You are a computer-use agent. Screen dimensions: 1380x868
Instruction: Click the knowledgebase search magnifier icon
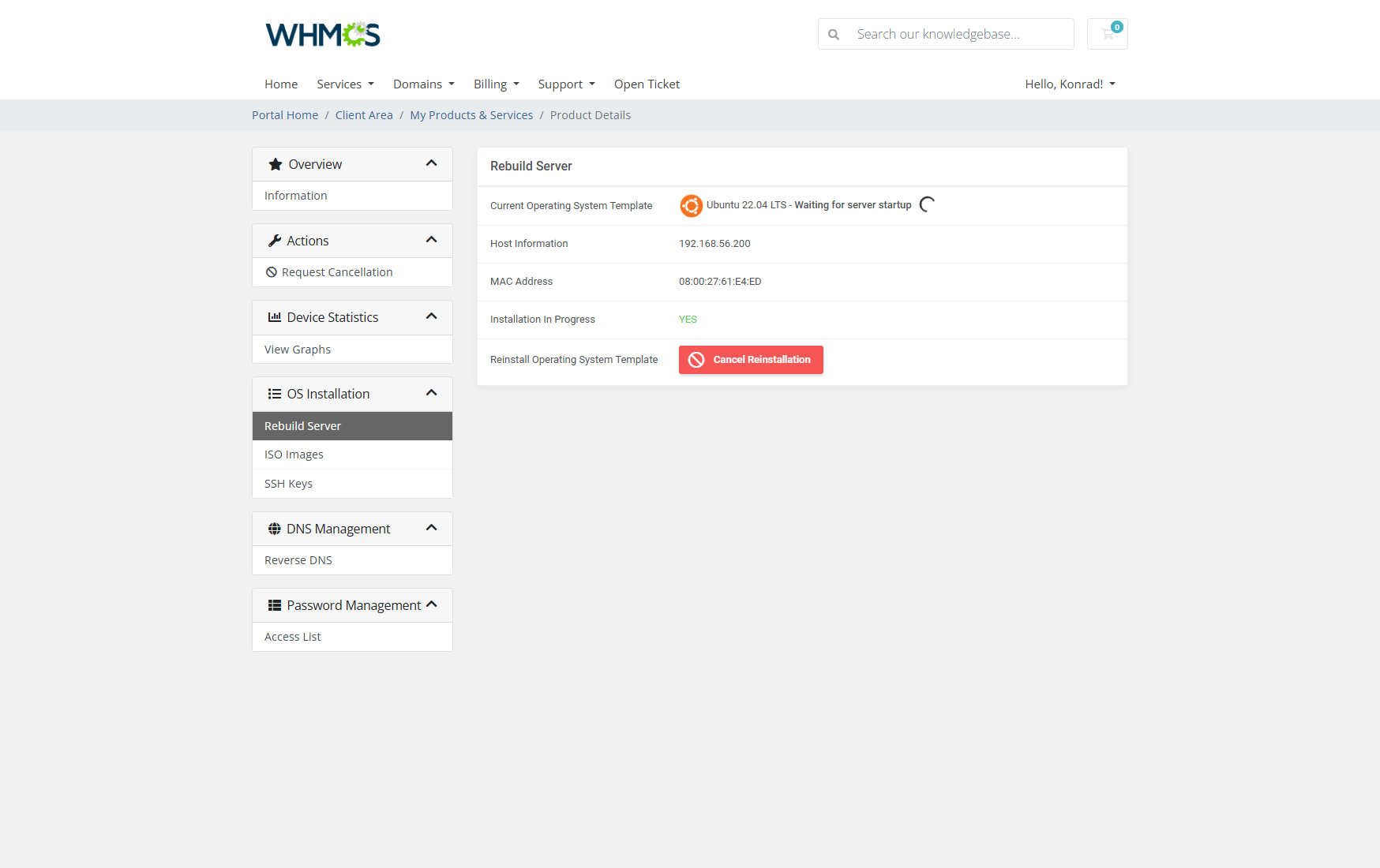[x=834, y=34]
